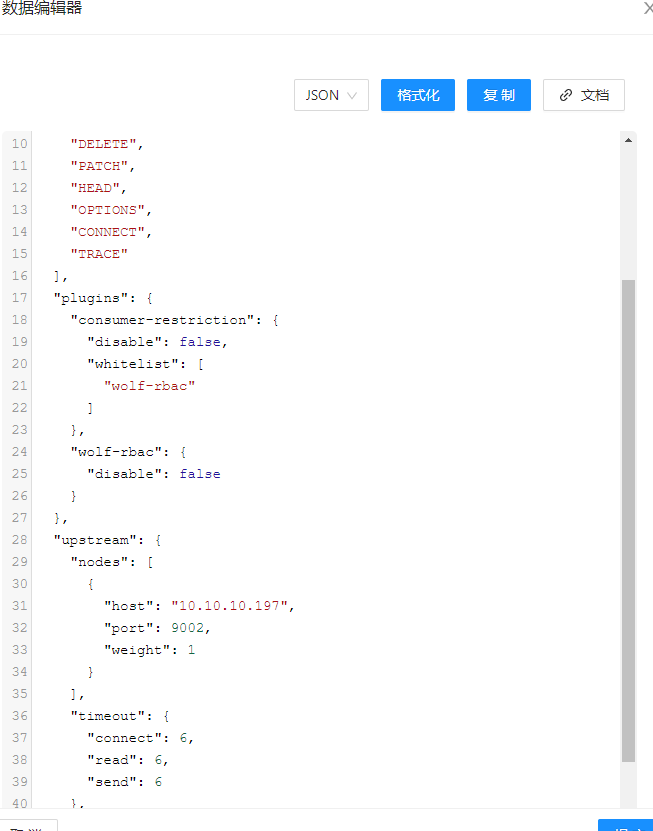Click the false value on line 25

[199, 474]
